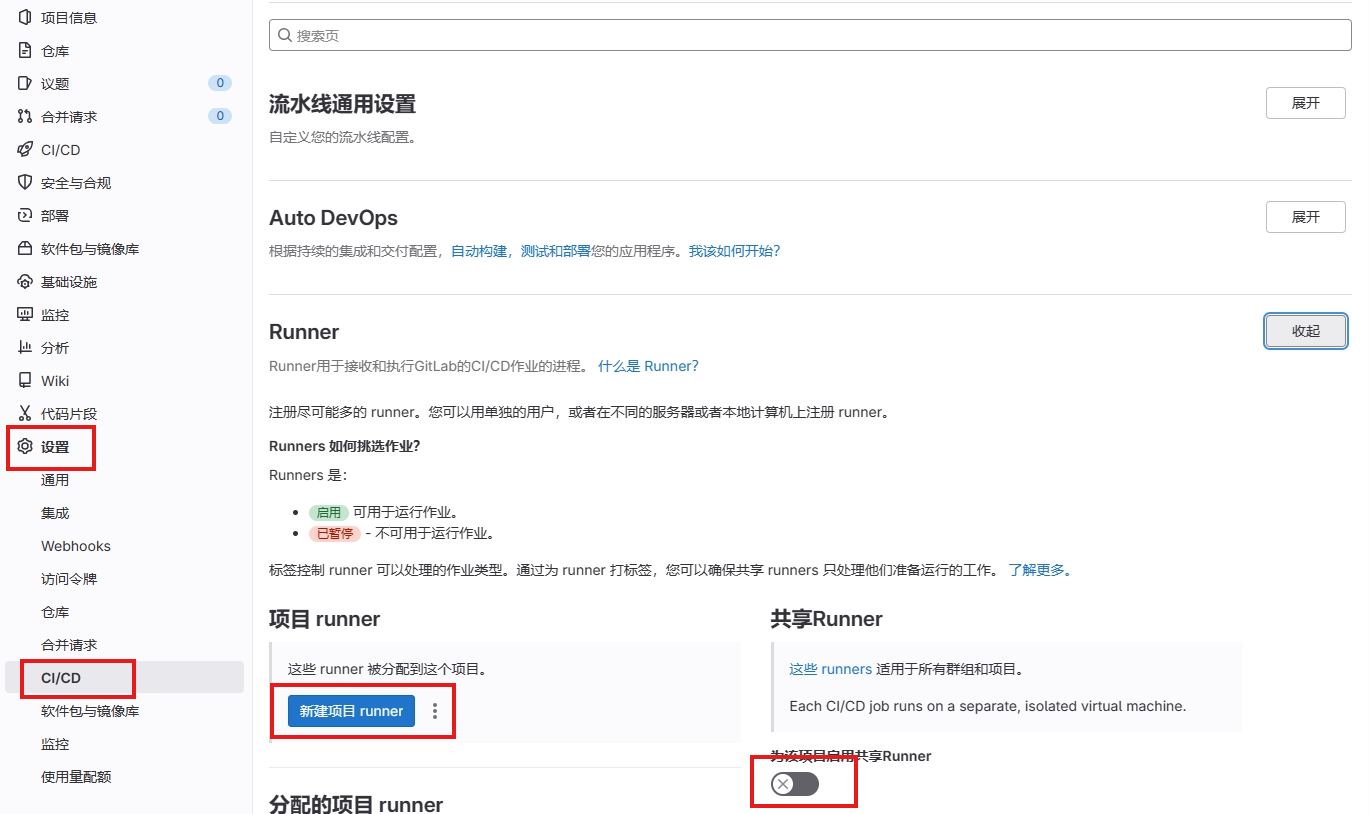Viewport: 1369px width, 814px height.
Task: Click the 安全与合规 shield icon
Action: 25,183
